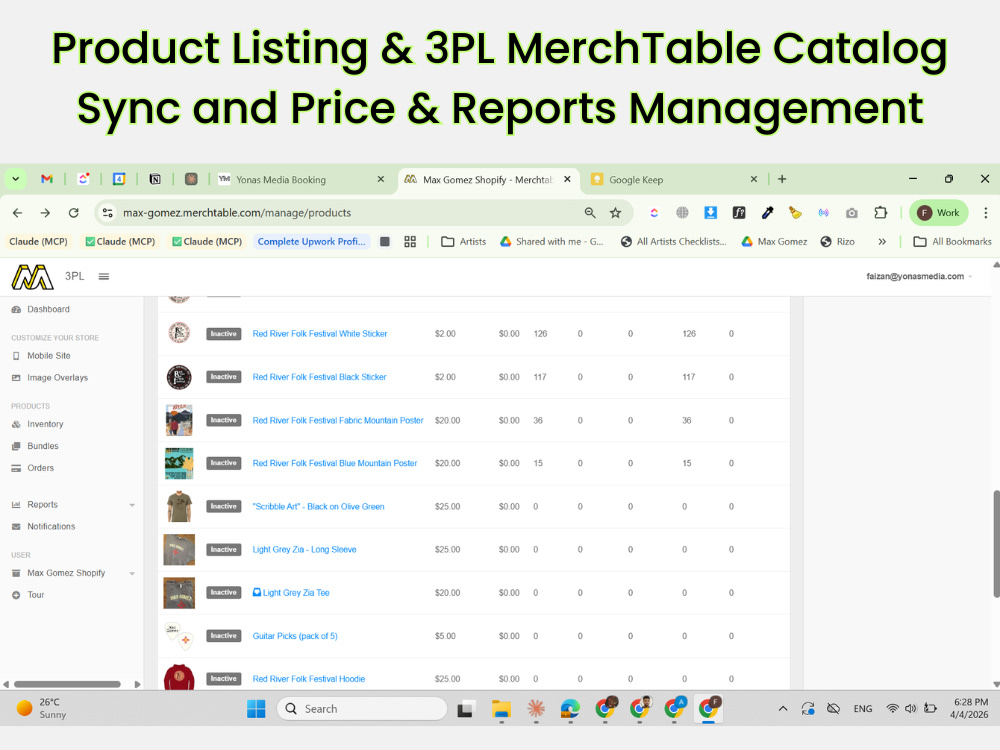Open Red River Folk Festival White Sticker
1000x750 pixels.
(x=320, y=334)
